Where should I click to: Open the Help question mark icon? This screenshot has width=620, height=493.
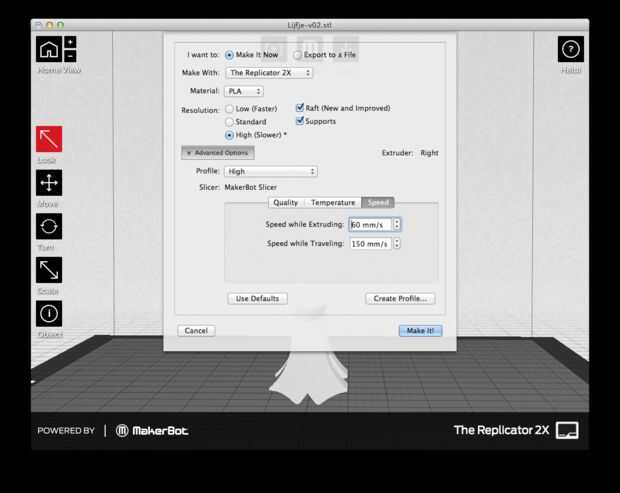pyautogui.click(x=571, y=49)
